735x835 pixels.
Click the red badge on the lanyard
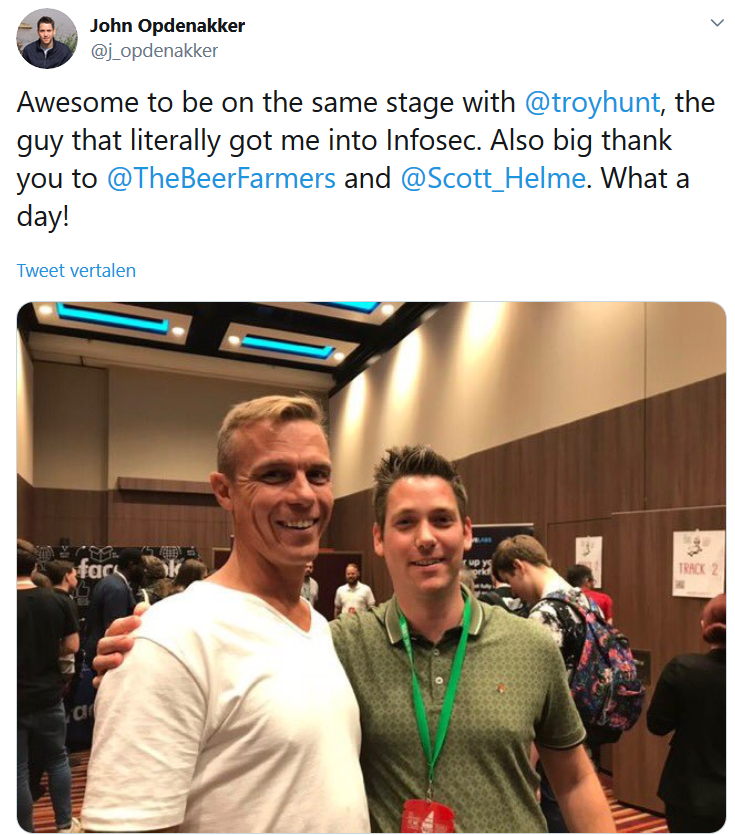(428, 816)
